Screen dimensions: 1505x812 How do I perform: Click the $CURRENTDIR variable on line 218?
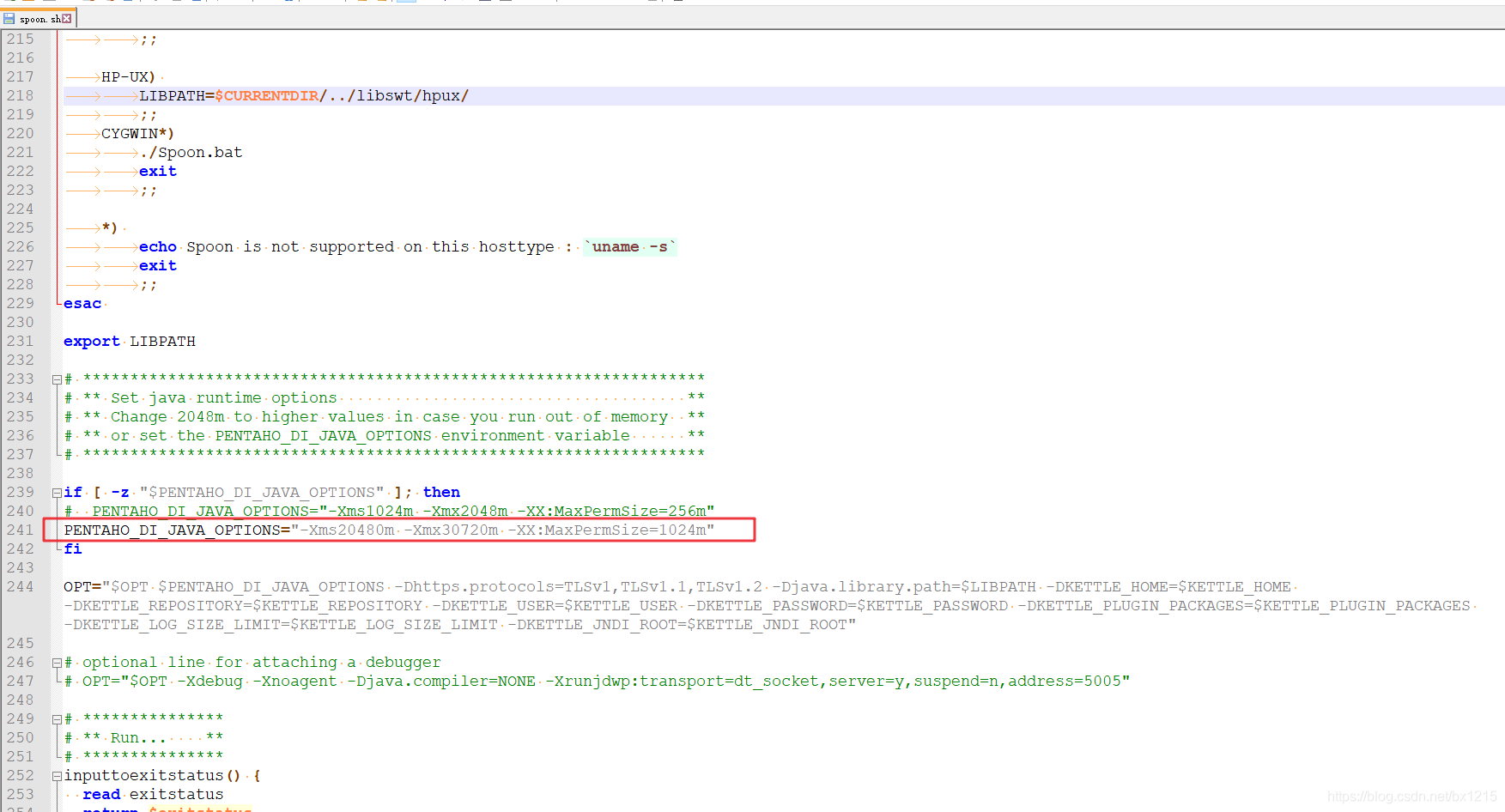[266, 95]
